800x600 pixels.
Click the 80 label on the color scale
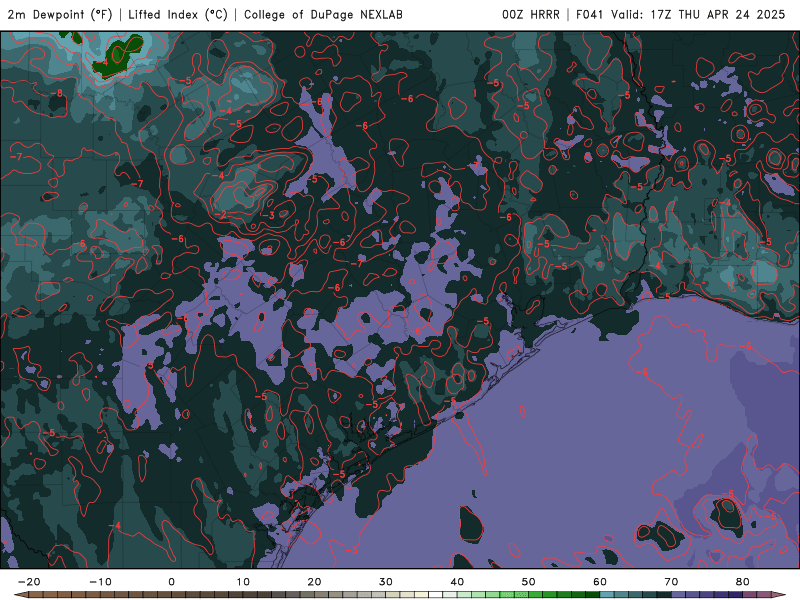point(743,582)
